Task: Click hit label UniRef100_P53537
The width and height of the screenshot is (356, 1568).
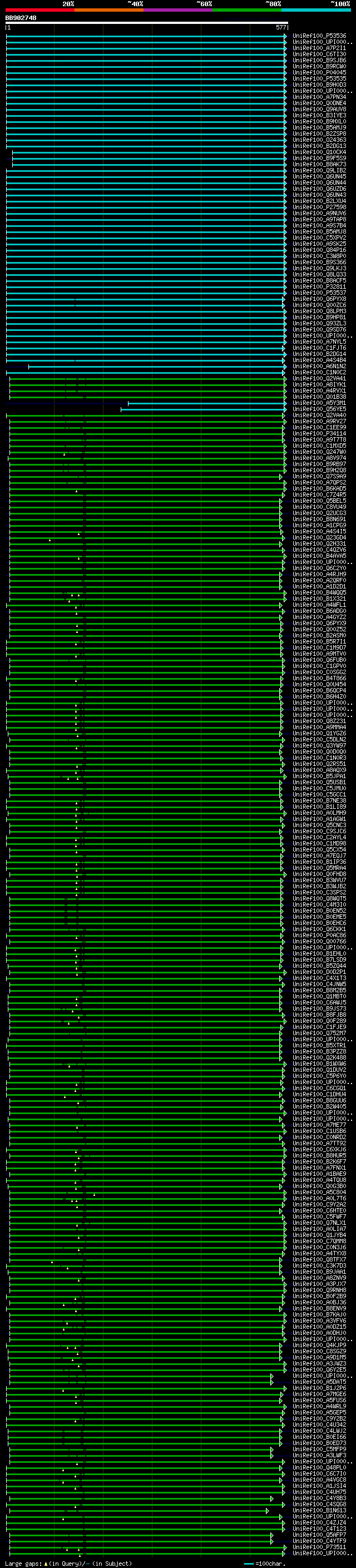Action: [x=319, y=293]
